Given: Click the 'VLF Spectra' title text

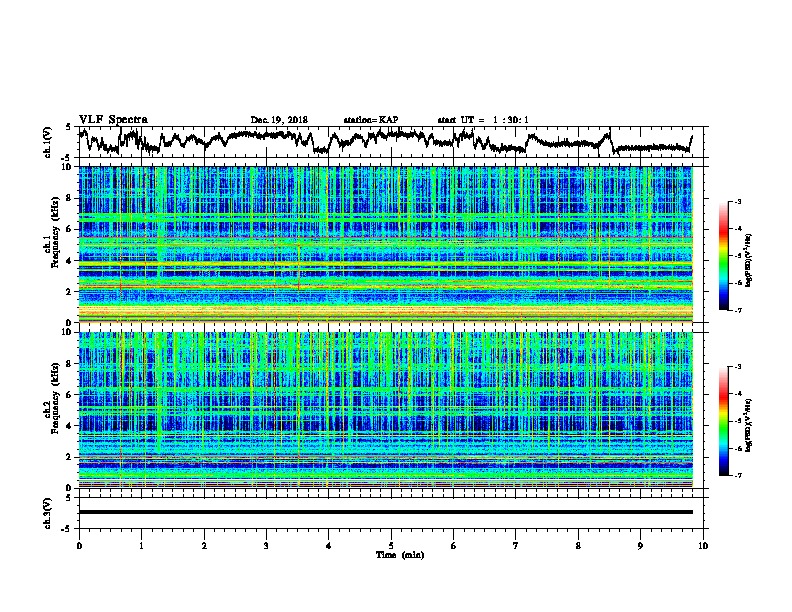Looking at the screenshot, I should pos(113,120).
